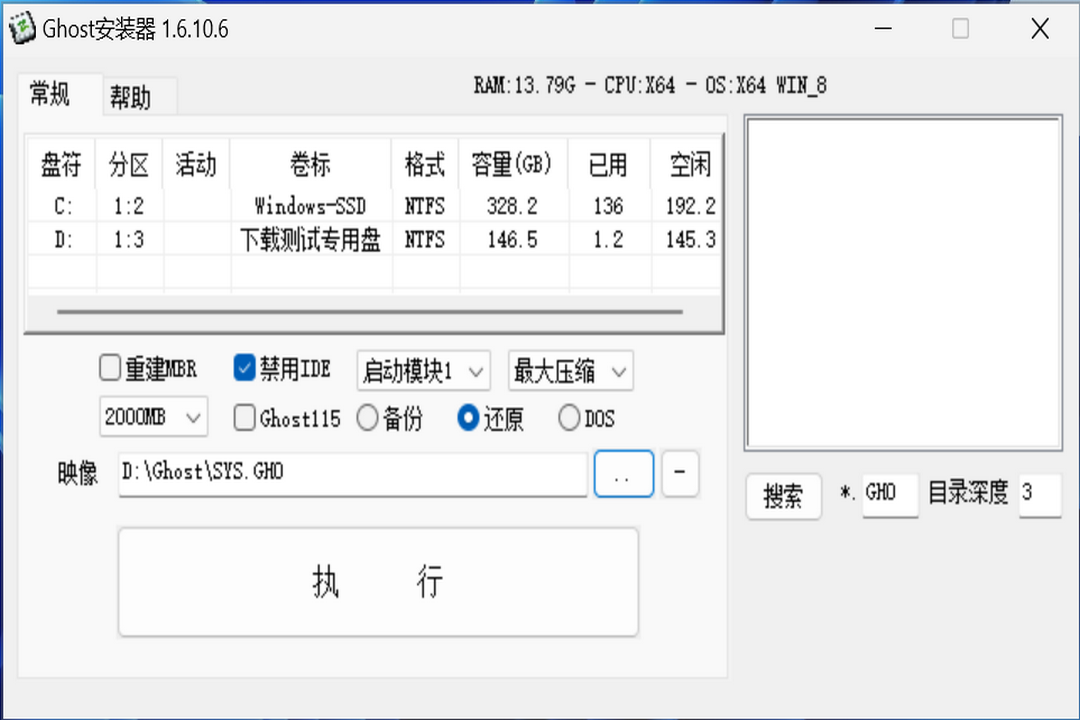
Task: Enable the Ghost115 checkbox
Action: (x=244, y=418)
